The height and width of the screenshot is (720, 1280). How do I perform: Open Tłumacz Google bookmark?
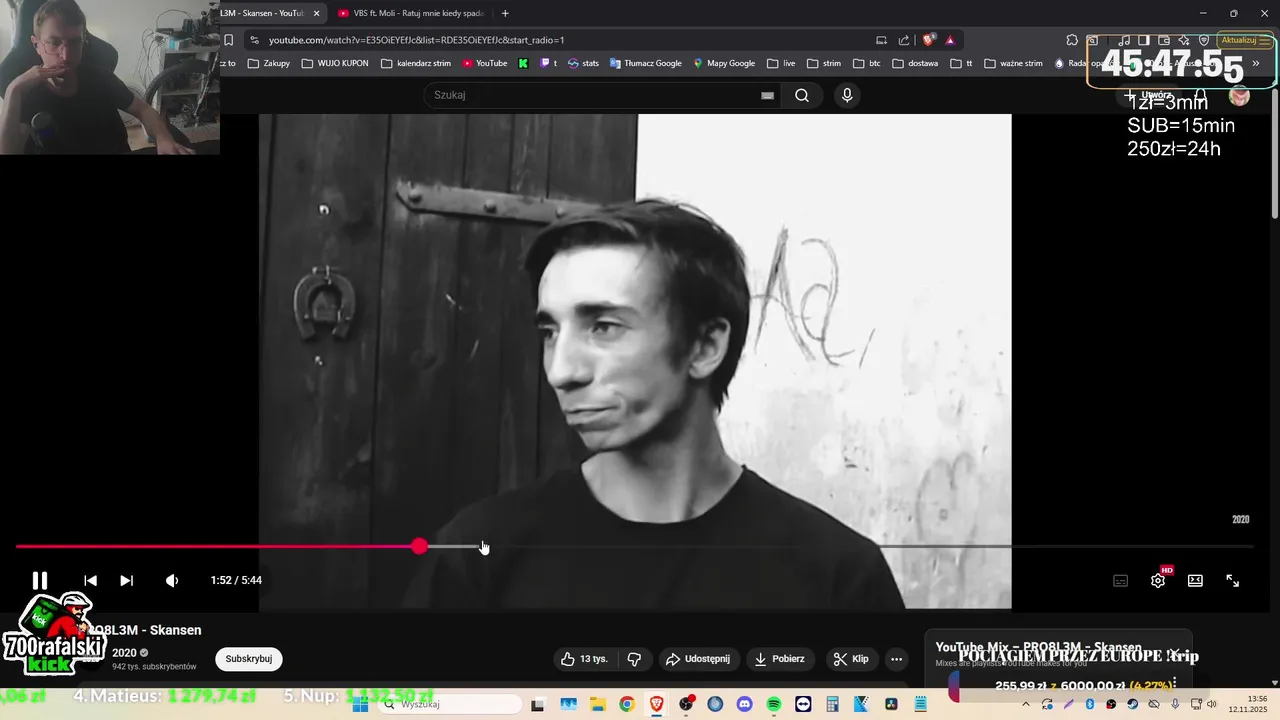click(x=645, y=63)
